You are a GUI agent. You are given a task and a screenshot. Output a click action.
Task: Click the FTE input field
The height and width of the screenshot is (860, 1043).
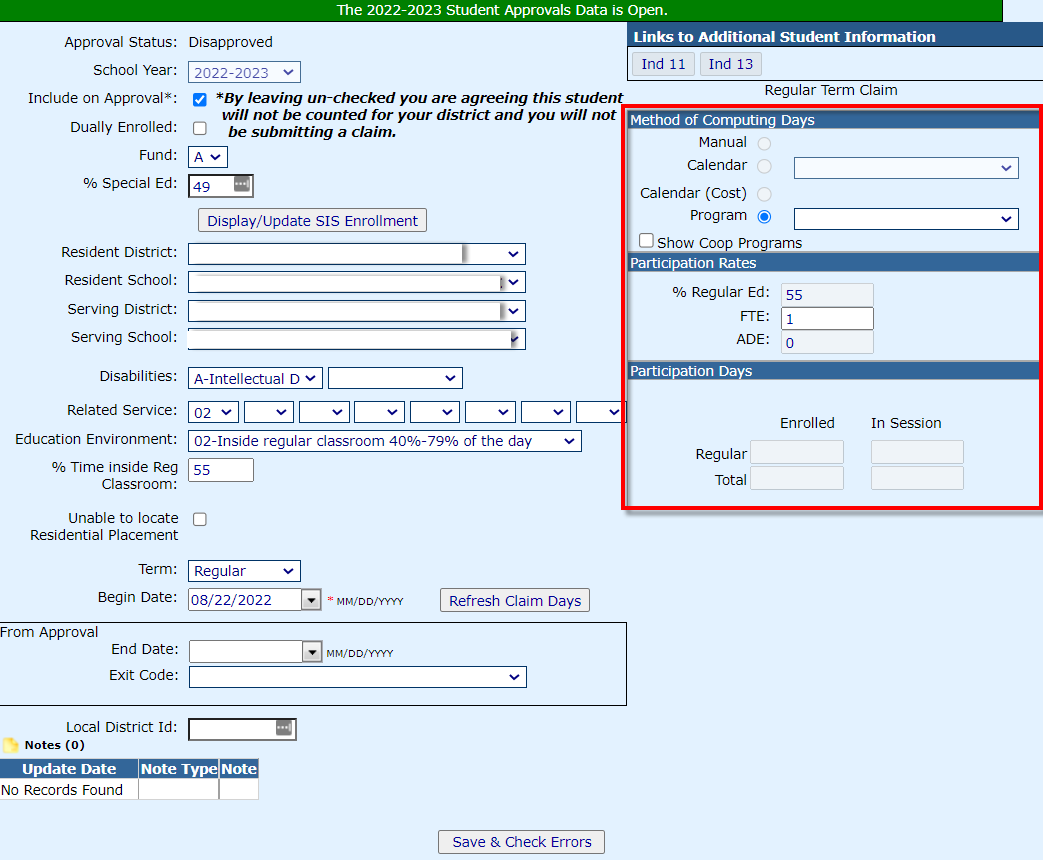(x=827, y=319)
